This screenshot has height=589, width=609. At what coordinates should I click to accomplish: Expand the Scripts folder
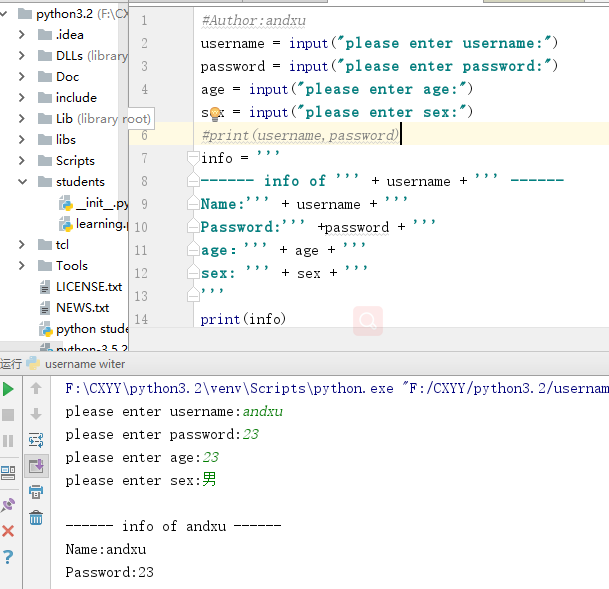coord(22,160)
